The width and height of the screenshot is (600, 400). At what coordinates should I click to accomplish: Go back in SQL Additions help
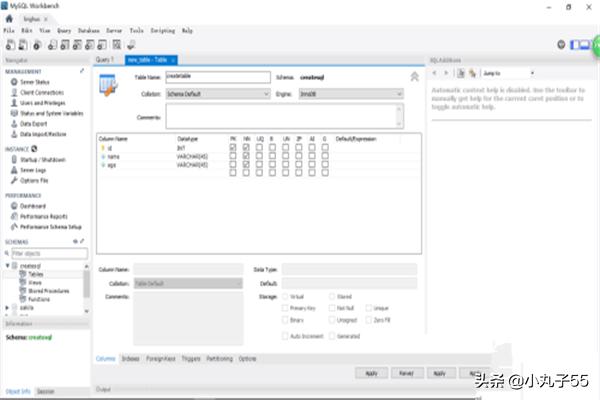coord(434,73)
